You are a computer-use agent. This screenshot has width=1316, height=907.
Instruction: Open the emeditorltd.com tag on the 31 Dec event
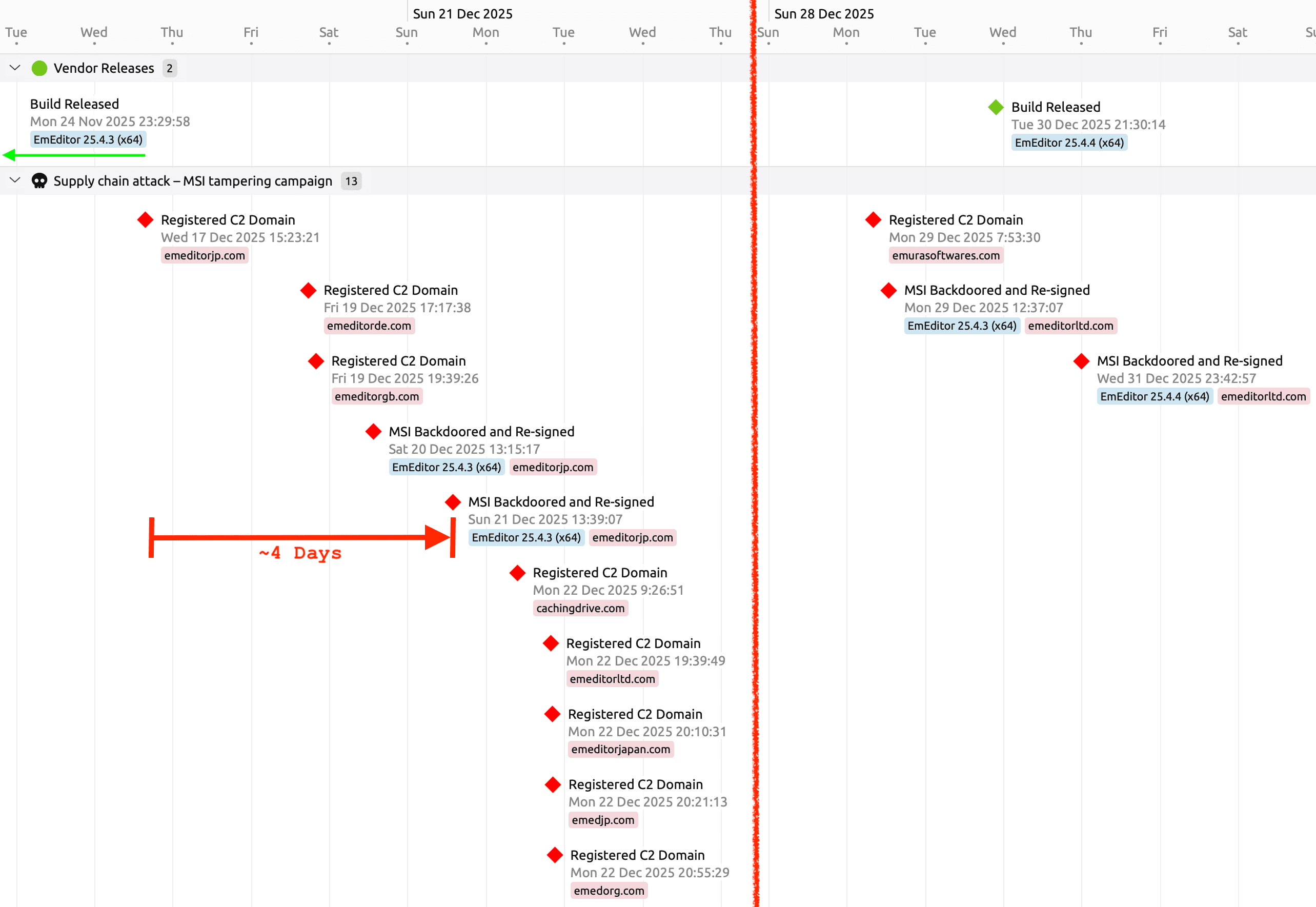(x=1264, y=396)
